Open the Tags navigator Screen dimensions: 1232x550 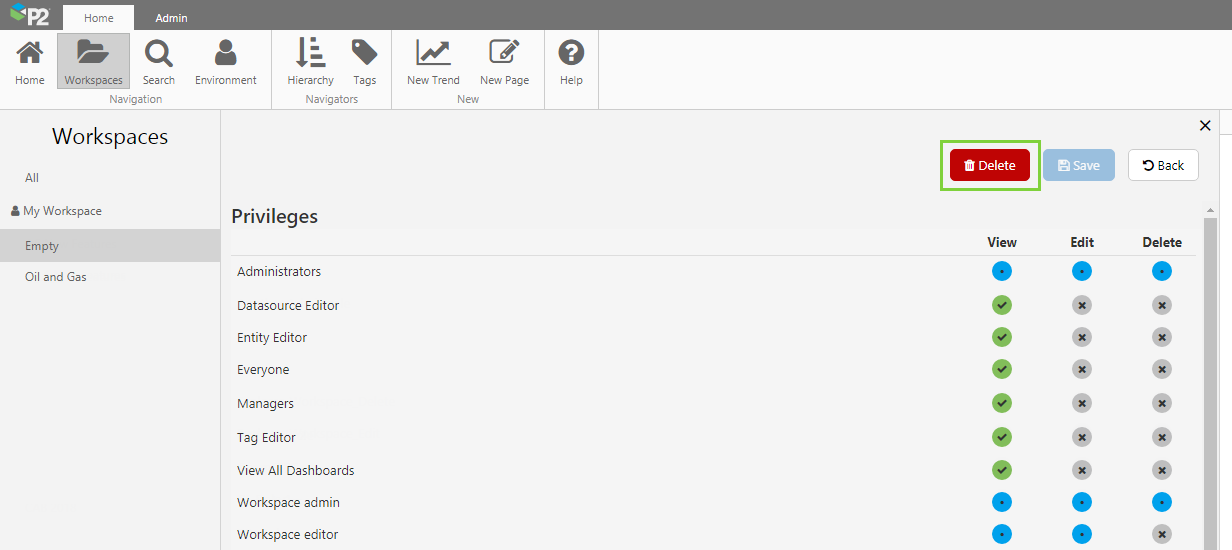[365, 62]
